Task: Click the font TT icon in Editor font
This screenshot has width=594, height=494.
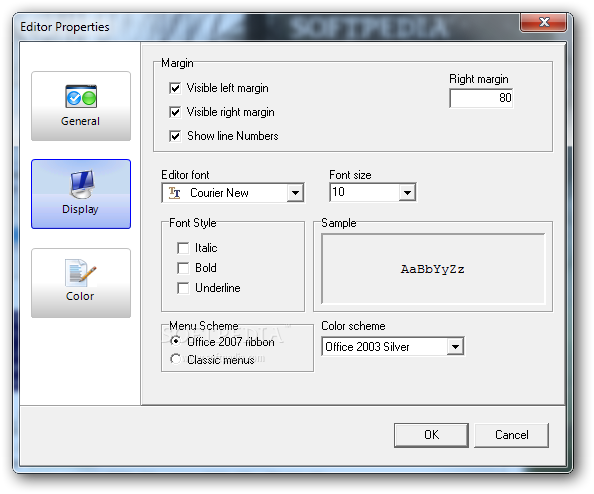Action: 175,193
